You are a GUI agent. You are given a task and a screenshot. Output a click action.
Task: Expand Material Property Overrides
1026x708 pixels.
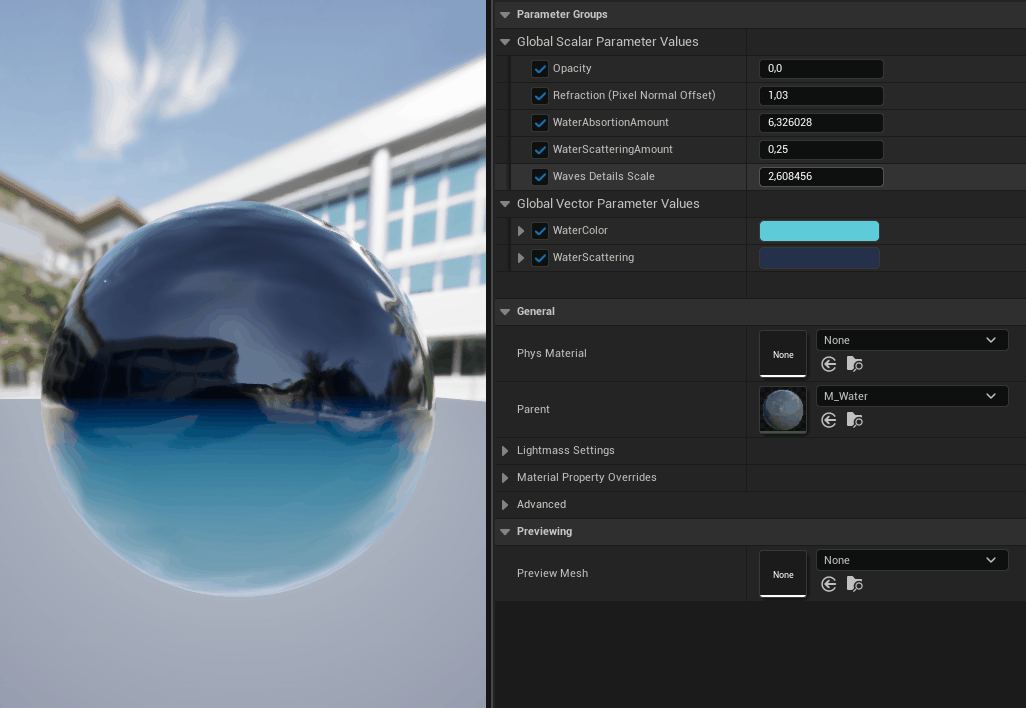click(x=505, y=477)
